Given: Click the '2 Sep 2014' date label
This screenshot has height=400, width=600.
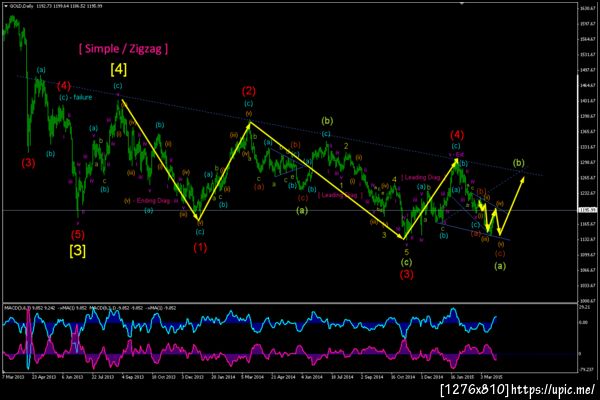Looking at the screenshot, I should pyautogui.click(x=372, y=377).
